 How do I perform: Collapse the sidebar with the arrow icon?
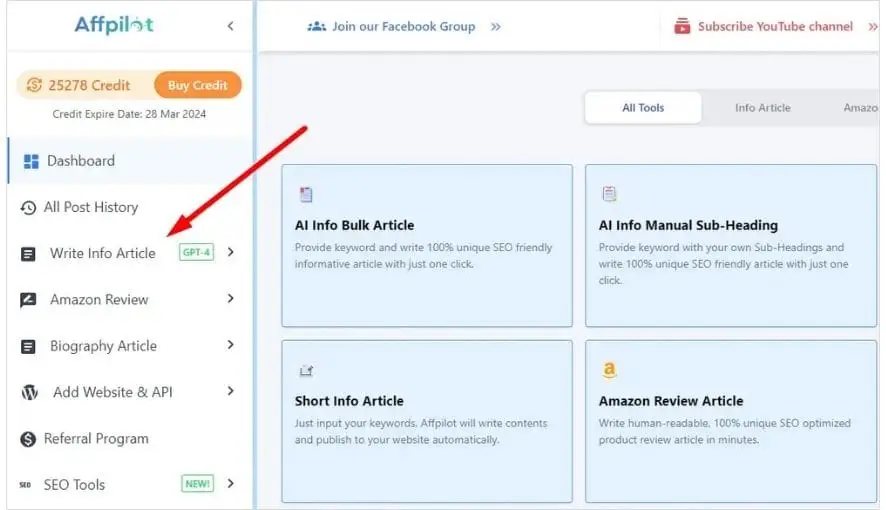coord(231,26)
